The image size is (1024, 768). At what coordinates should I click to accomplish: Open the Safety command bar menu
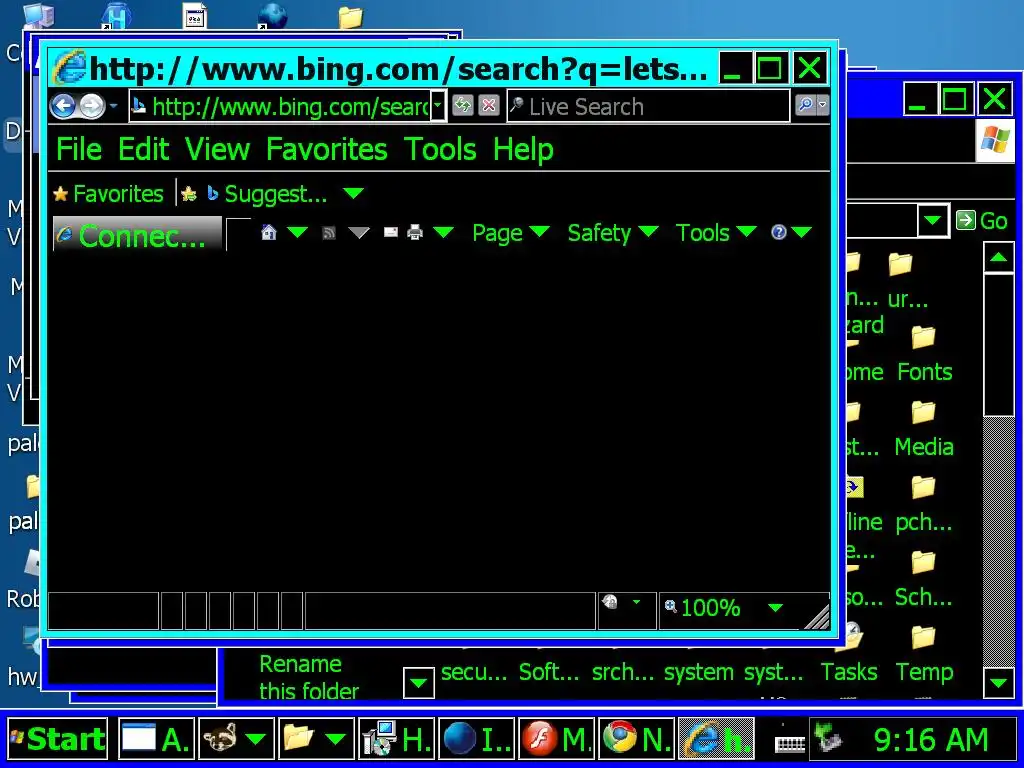click(x=613, y=233)
